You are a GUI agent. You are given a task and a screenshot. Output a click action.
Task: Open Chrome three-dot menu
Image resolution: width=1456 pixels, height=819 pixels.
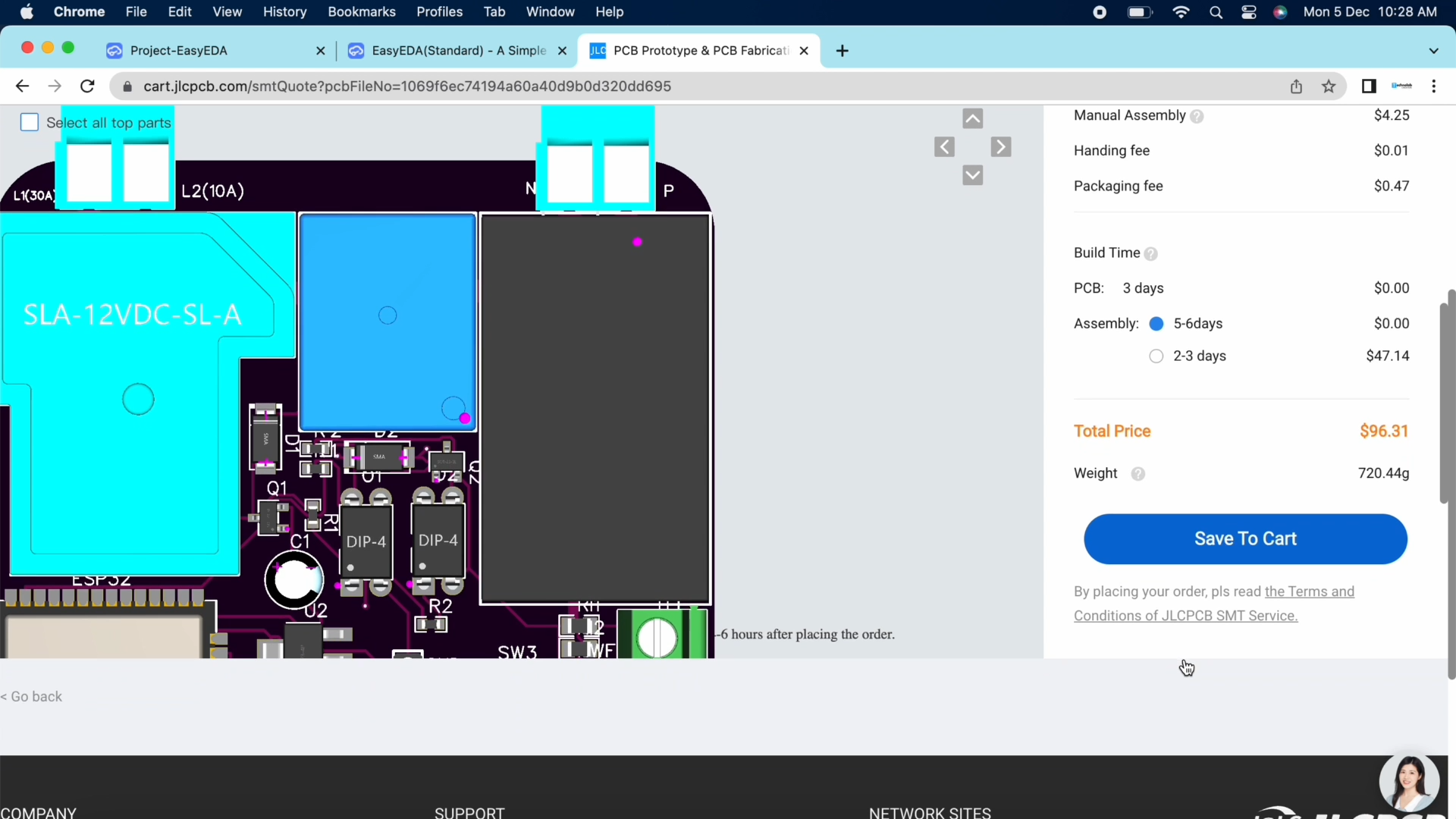click(1433, 86)
